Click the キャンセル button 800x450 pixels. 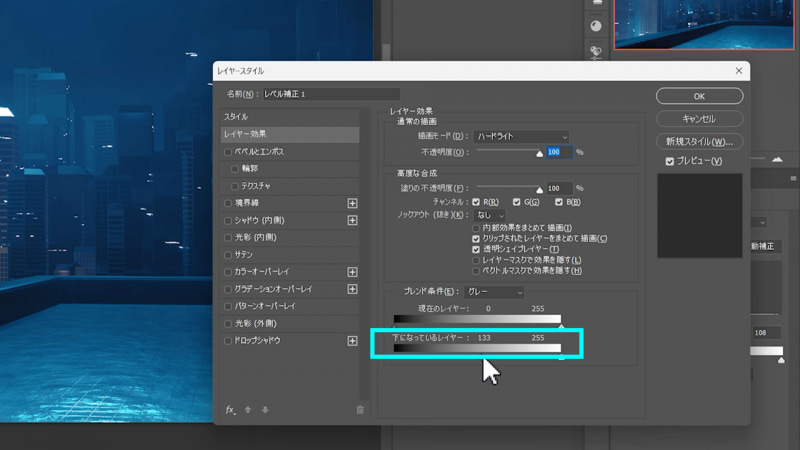tap(699, 119)
